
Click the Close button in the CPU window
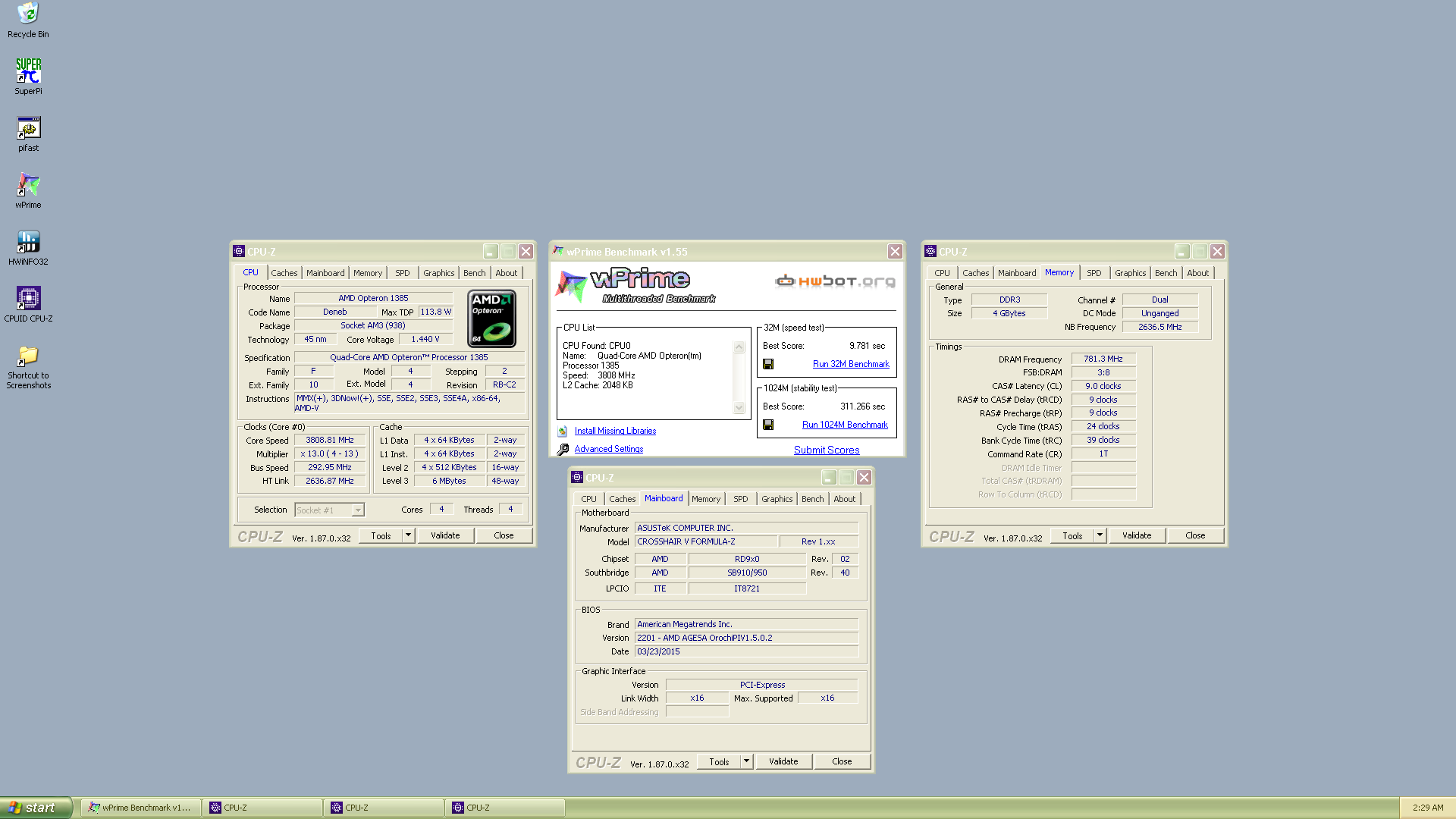(504, 535)
